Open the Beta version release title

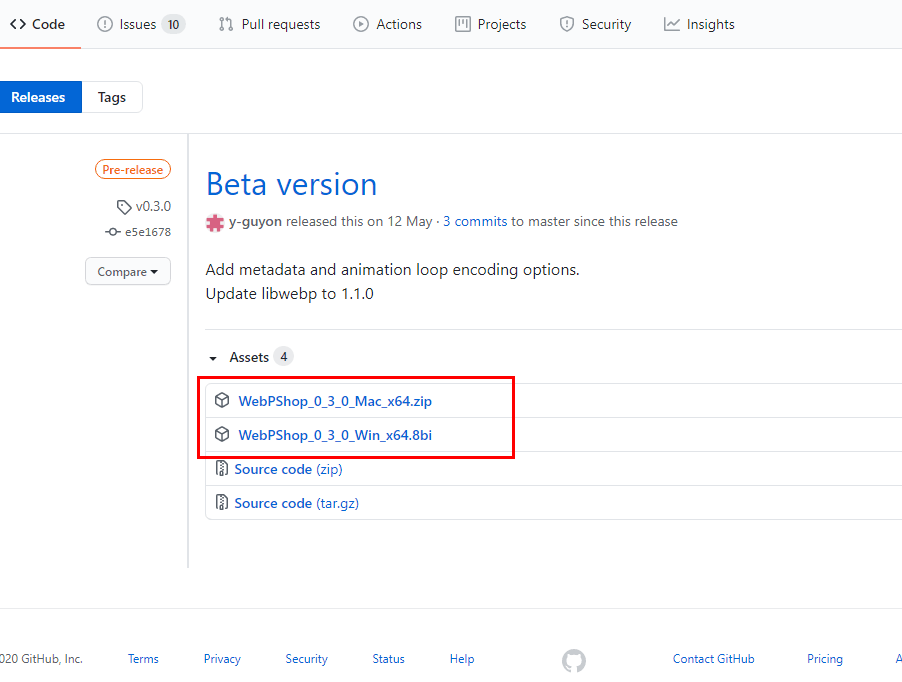tap(291, 184)
